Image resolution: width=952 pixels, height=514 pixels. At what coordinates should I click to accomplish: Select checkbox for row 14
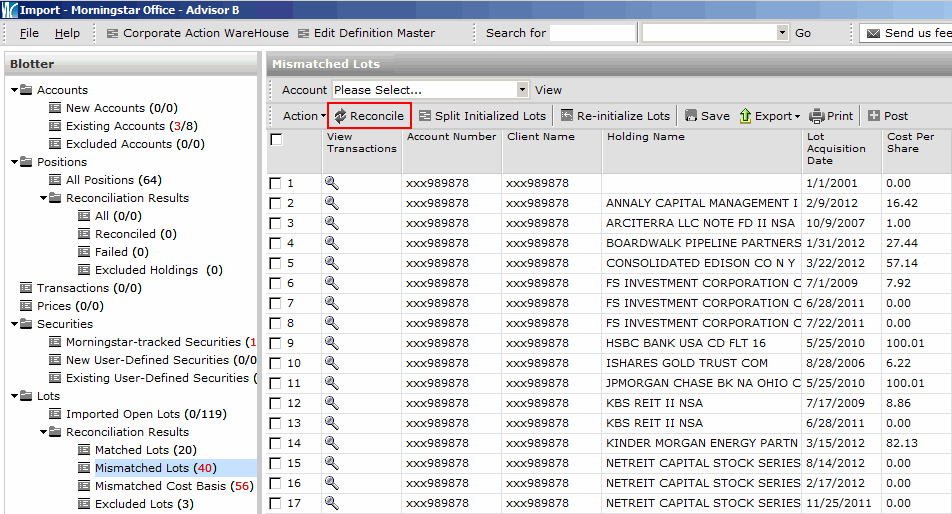pos(276,443)
